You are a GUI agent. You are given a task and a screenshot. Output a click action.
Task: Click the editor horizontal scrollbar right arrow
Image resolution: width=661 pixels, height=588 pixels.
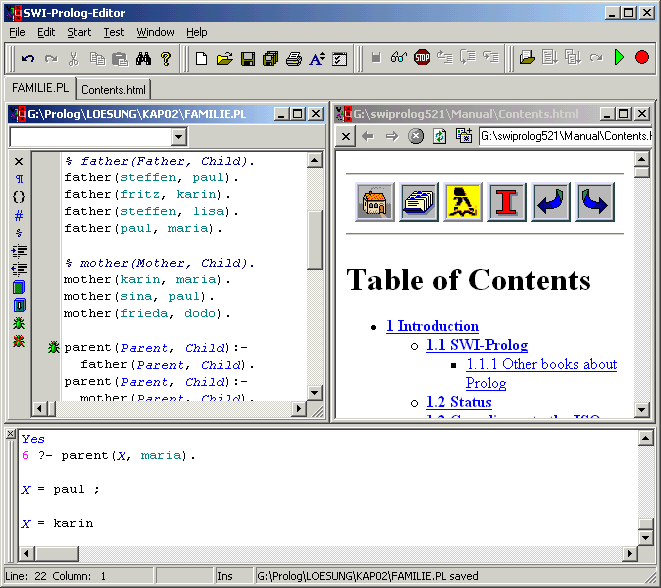(299, 408)
